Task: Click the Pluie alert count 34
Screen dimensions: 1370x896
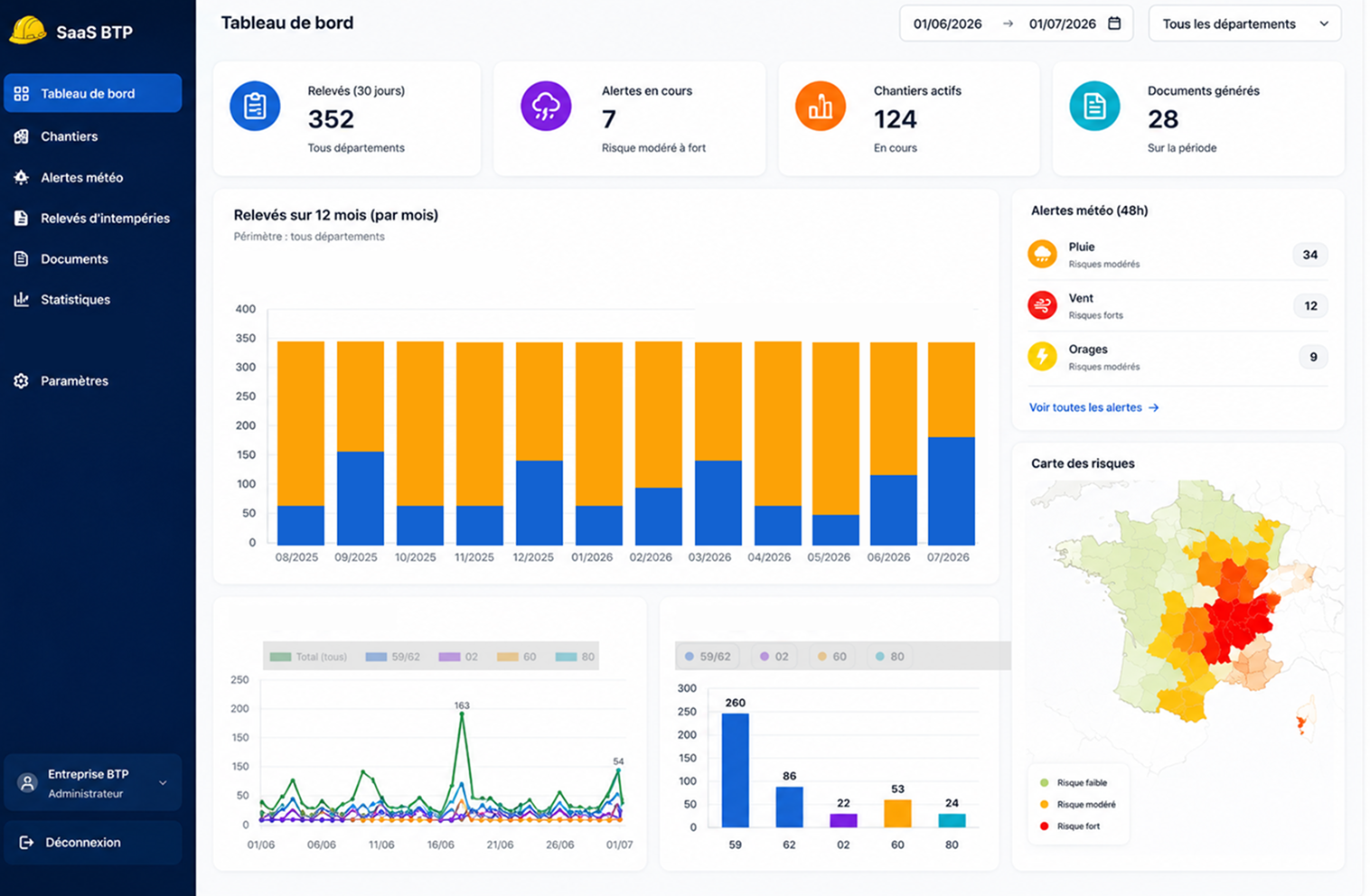Action: point(1310,255)
